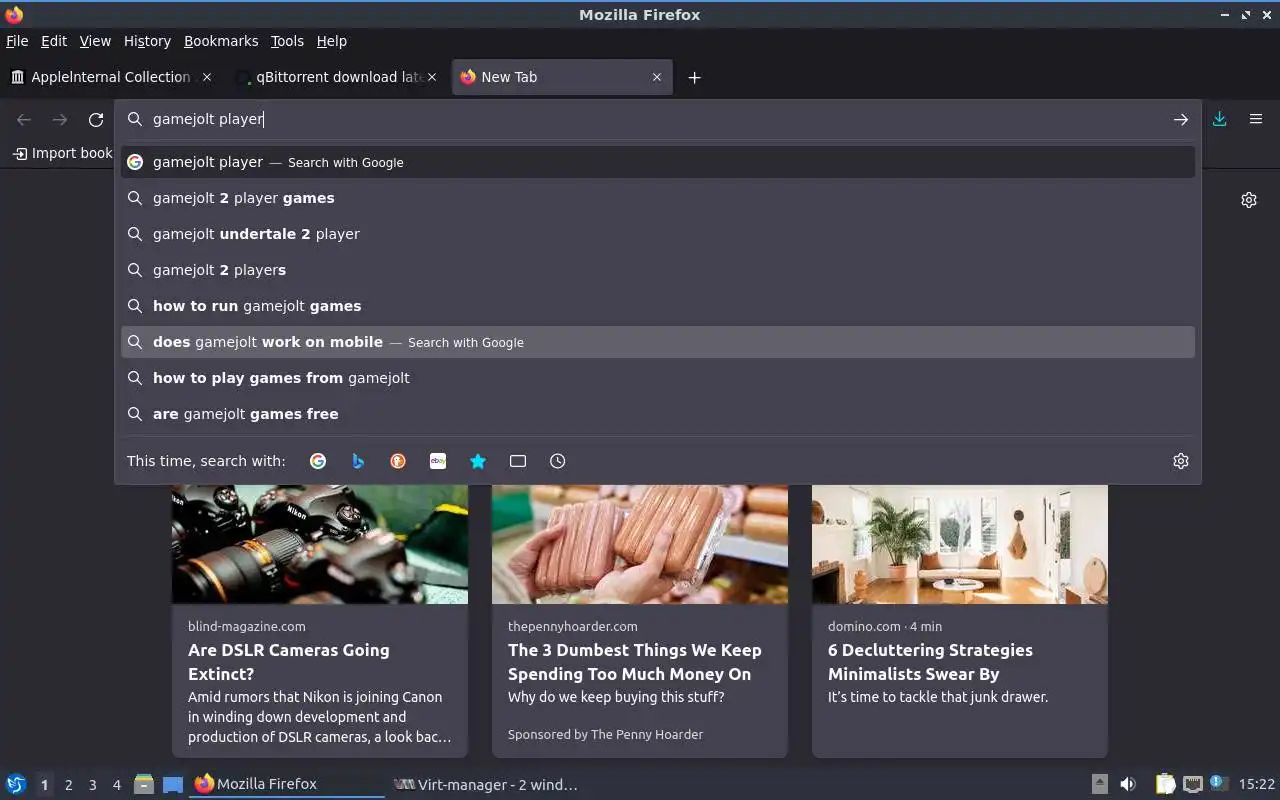Switch to workspace 4 in taskbar
Image resolution: width=1280 pixels, height=800 pixels.
[117, 785]
